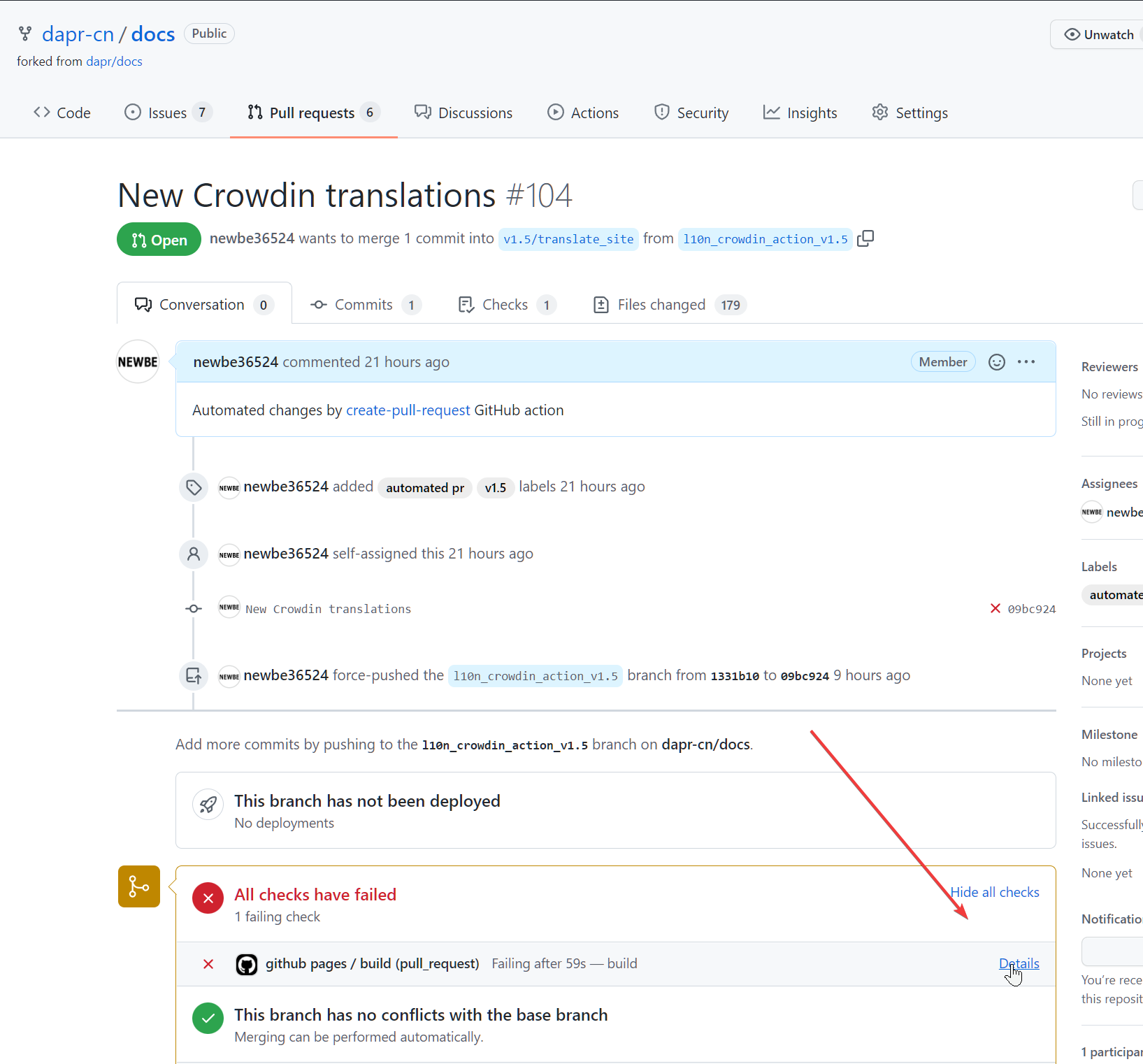Image resolution: width=1143 pixels, height=1064 pixels.
Task: Click the rocket deployment icon
Action: [208, 804]
